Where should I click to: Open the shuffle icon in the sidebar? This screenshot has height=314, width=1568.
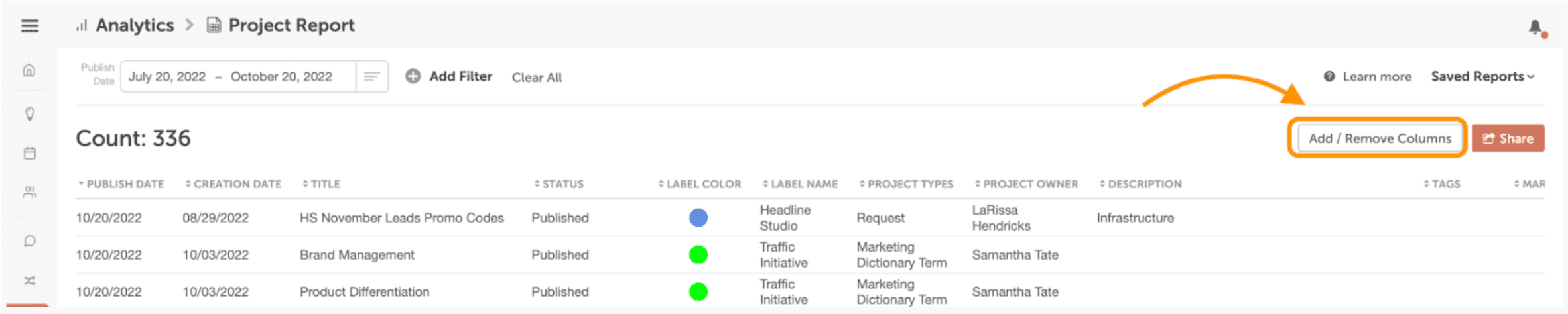(x=30, y=280)
